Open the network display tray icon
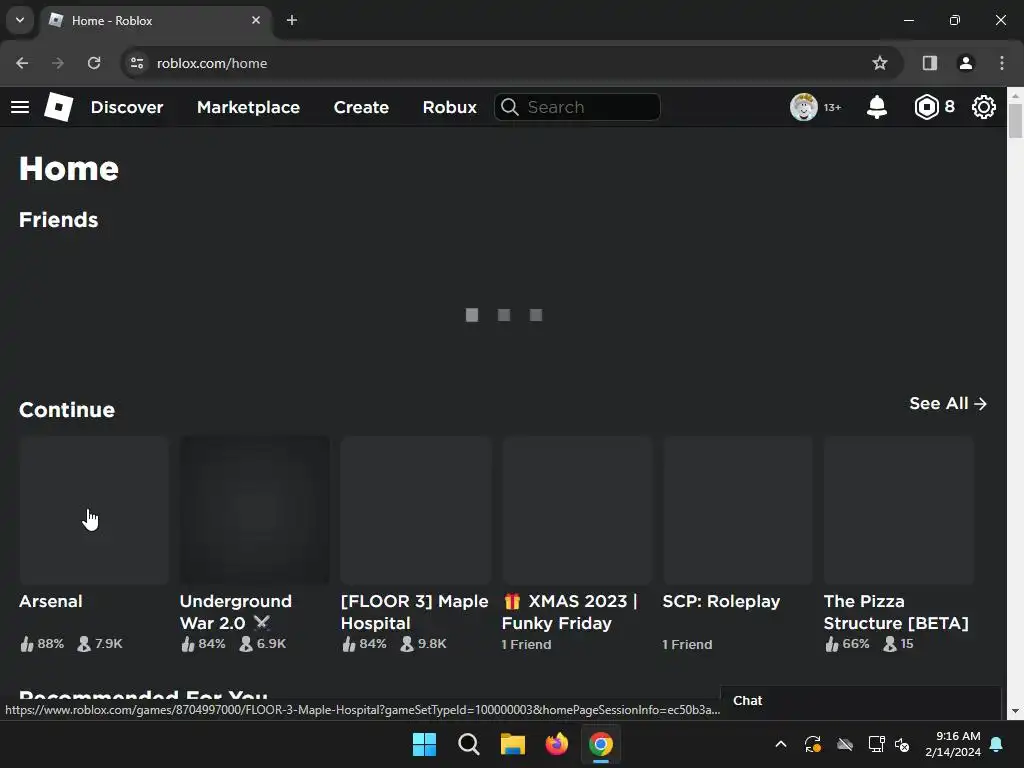The image size is (1024, 768). (876, 744)
